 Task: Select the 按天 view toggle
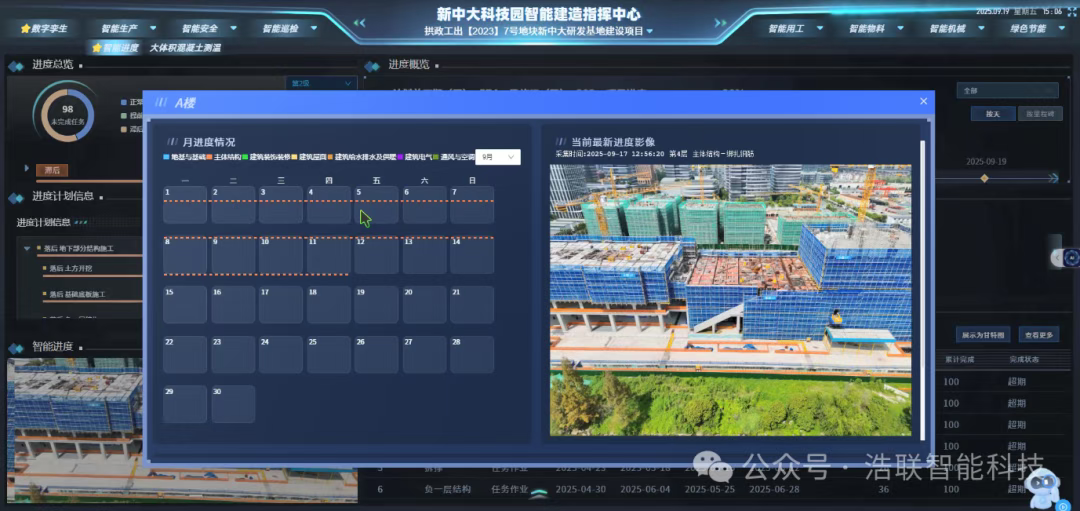pyautogui.click(x=992, y=114)
